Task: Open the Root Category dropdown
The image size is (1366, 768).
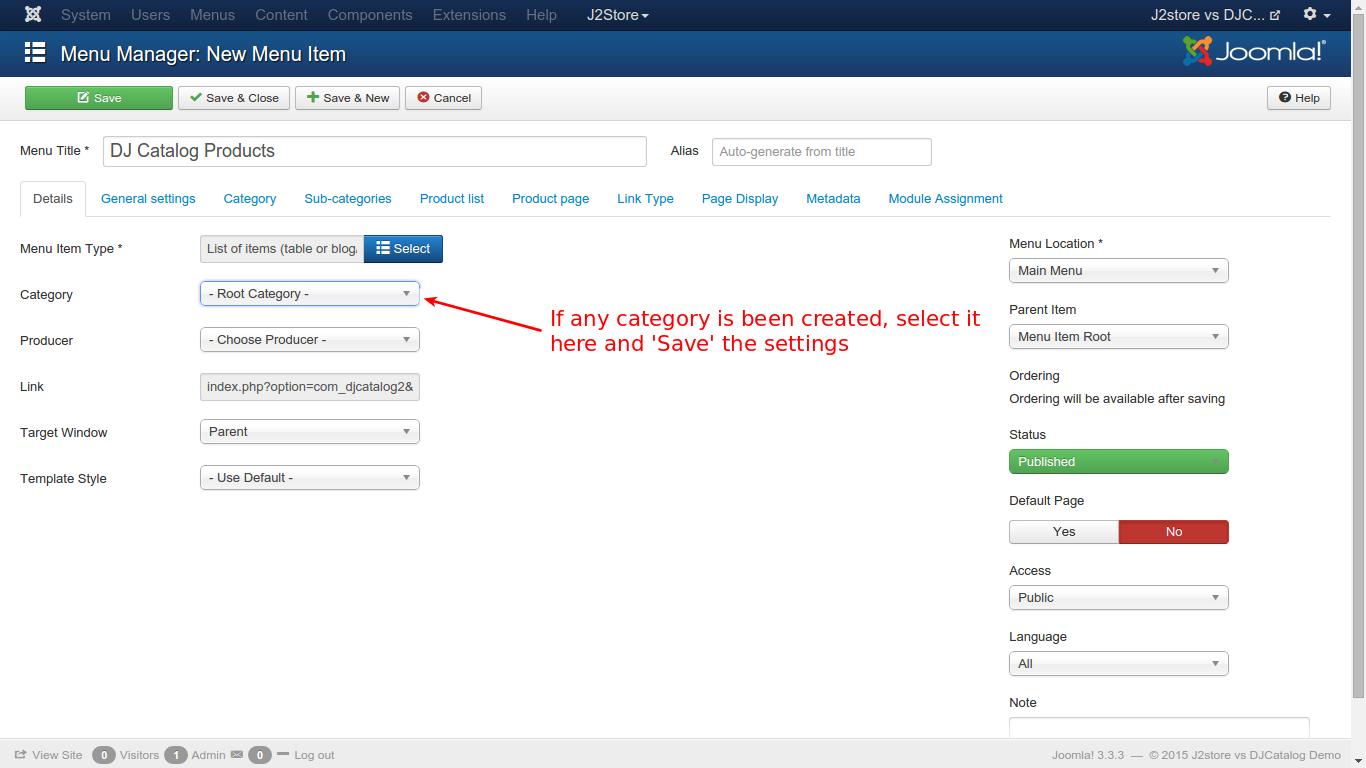Action: 310,294
